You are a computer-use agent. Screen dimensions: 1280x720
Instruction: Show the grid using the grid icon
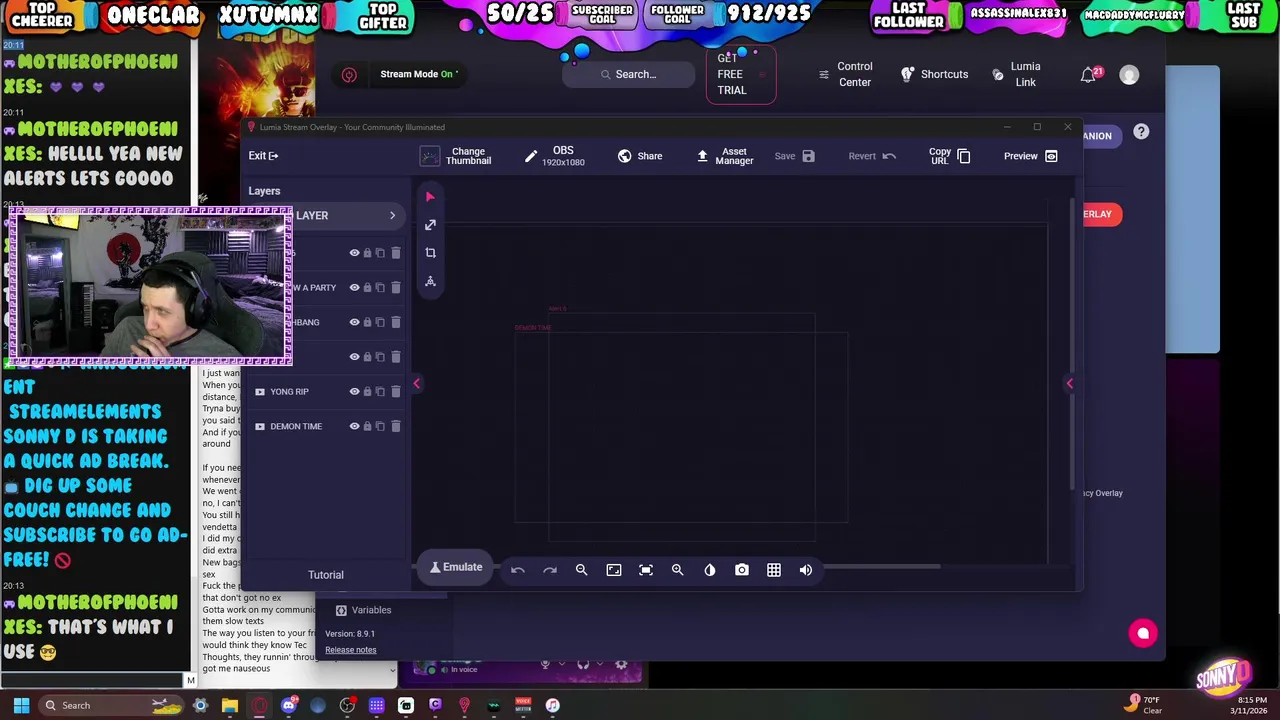pyautogui.click(x=773, y=570)
